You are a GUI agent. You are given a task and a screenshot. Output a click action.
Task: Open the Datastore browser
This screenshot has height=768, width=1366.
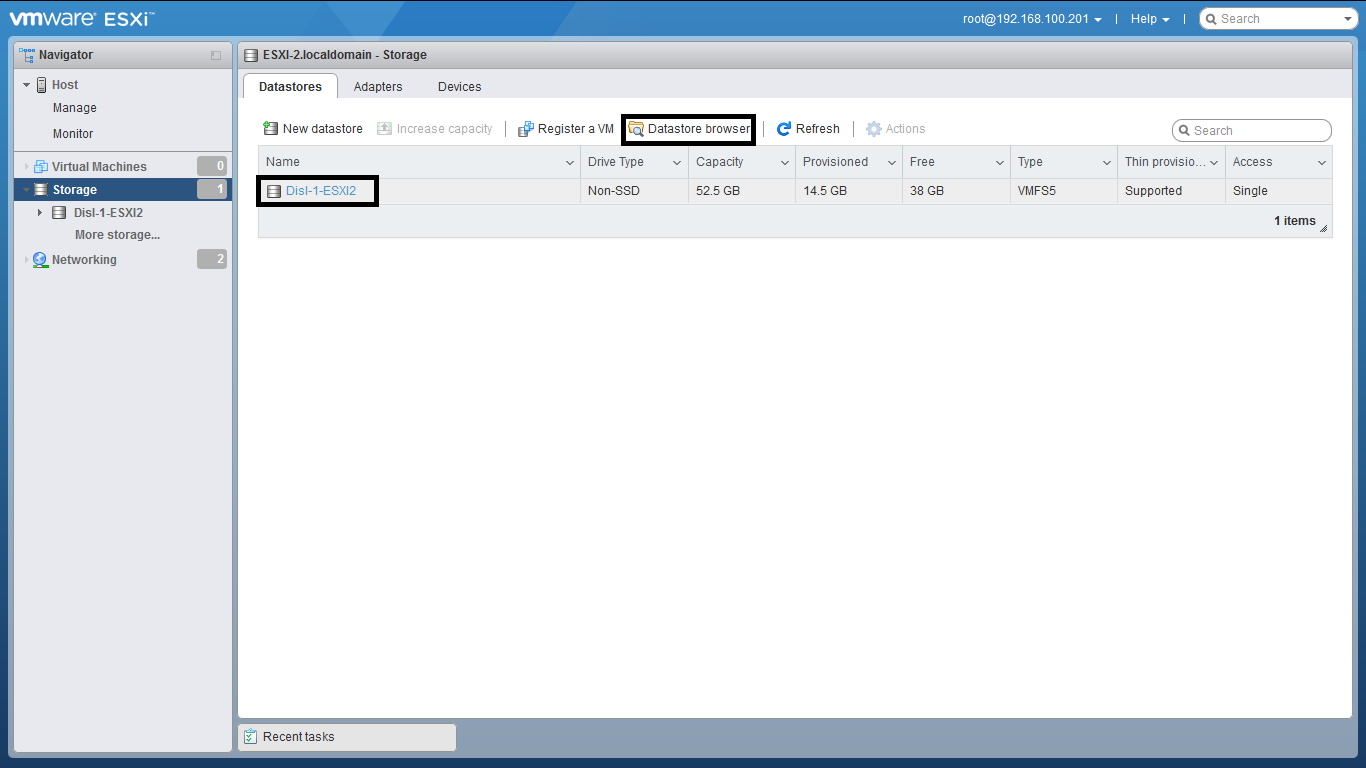(x=689, y=129)
